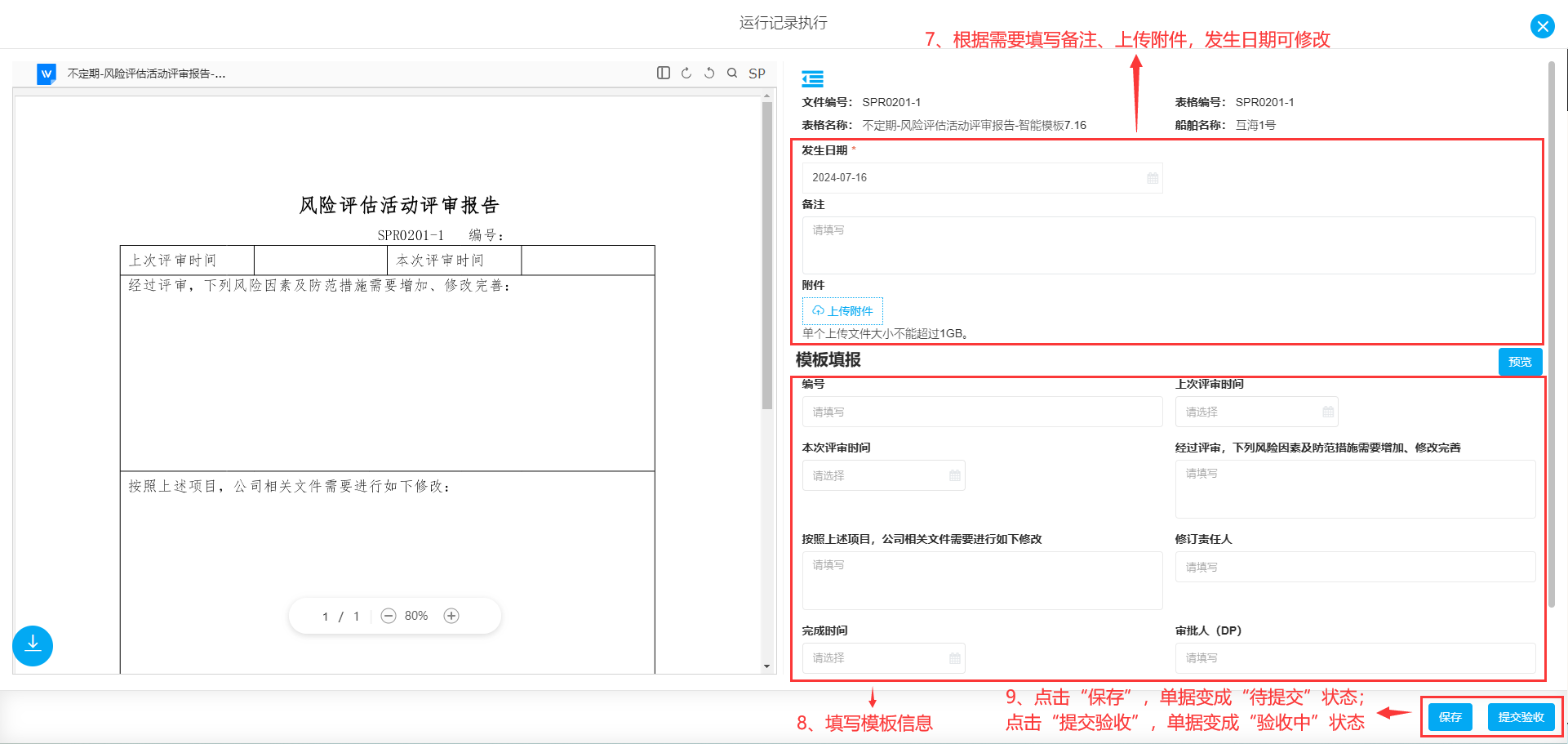
Task: Open the 本次评审时间 date picker
Action: pyautogui.click(x=883, y=475)
